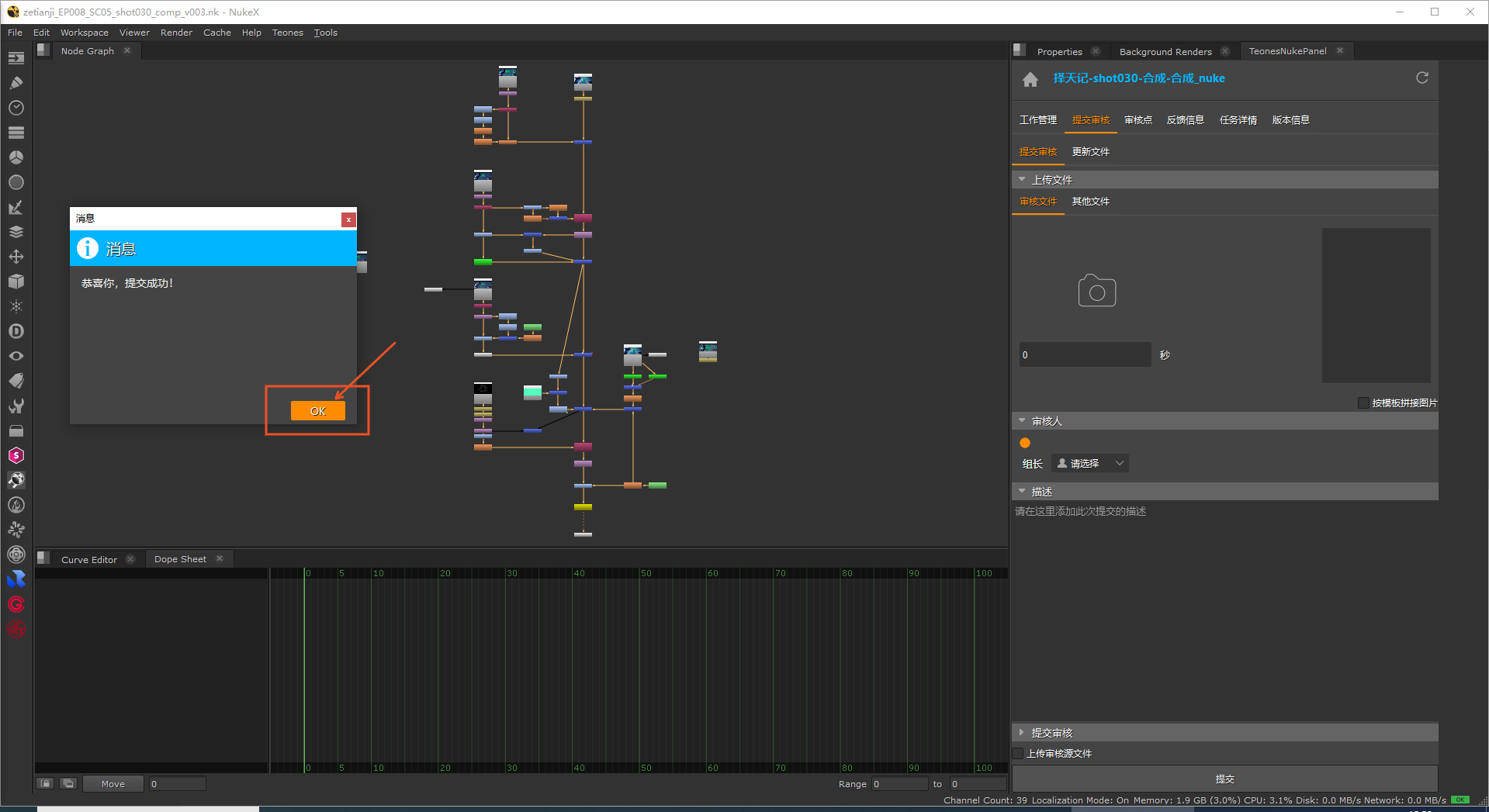The height and width of the screenshot is (812, 1489).
Task: Check the 上传审核源文件 checkbox
Action: (1018, 753)
